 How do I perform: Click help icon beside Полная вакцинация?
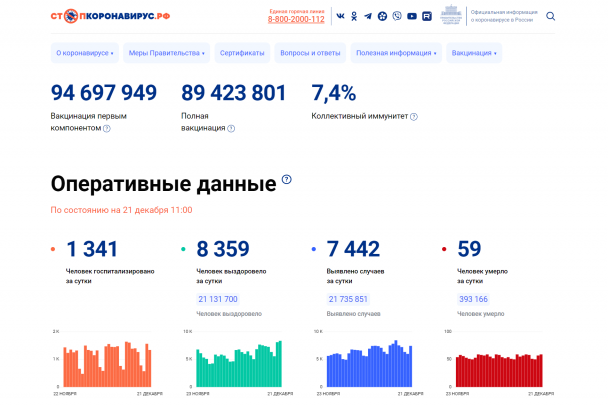coord(231,129)
